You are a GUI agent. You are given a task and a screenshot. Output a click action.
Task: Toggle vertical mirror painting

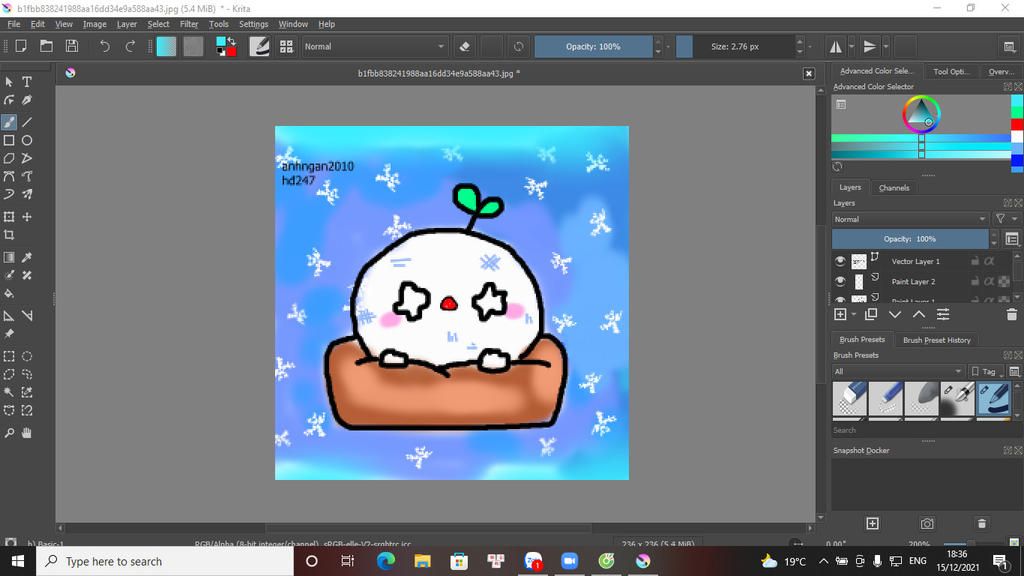pyautogui.click(x=870, y=46)
